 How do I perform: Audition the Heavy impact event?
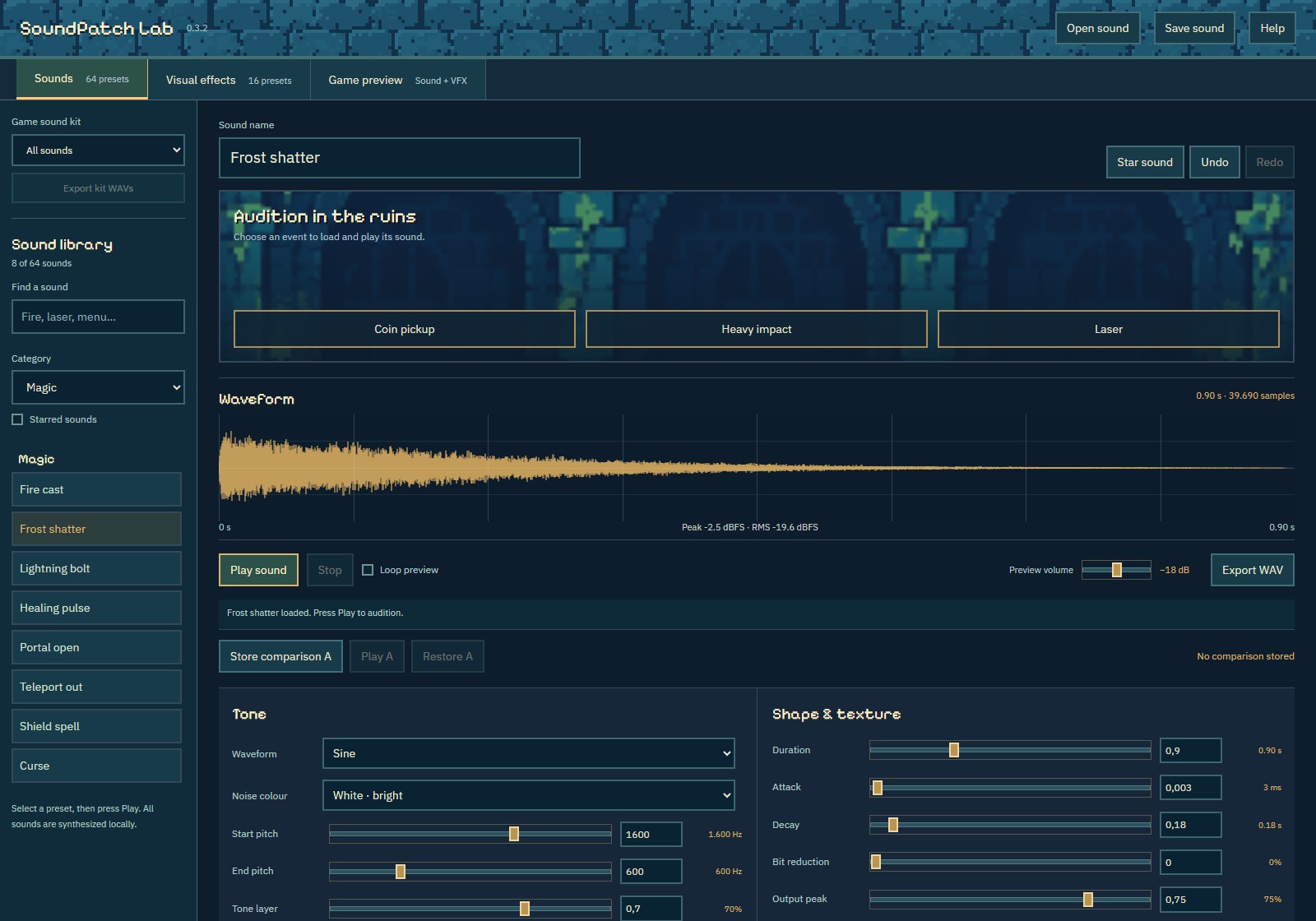pos(757,329)
